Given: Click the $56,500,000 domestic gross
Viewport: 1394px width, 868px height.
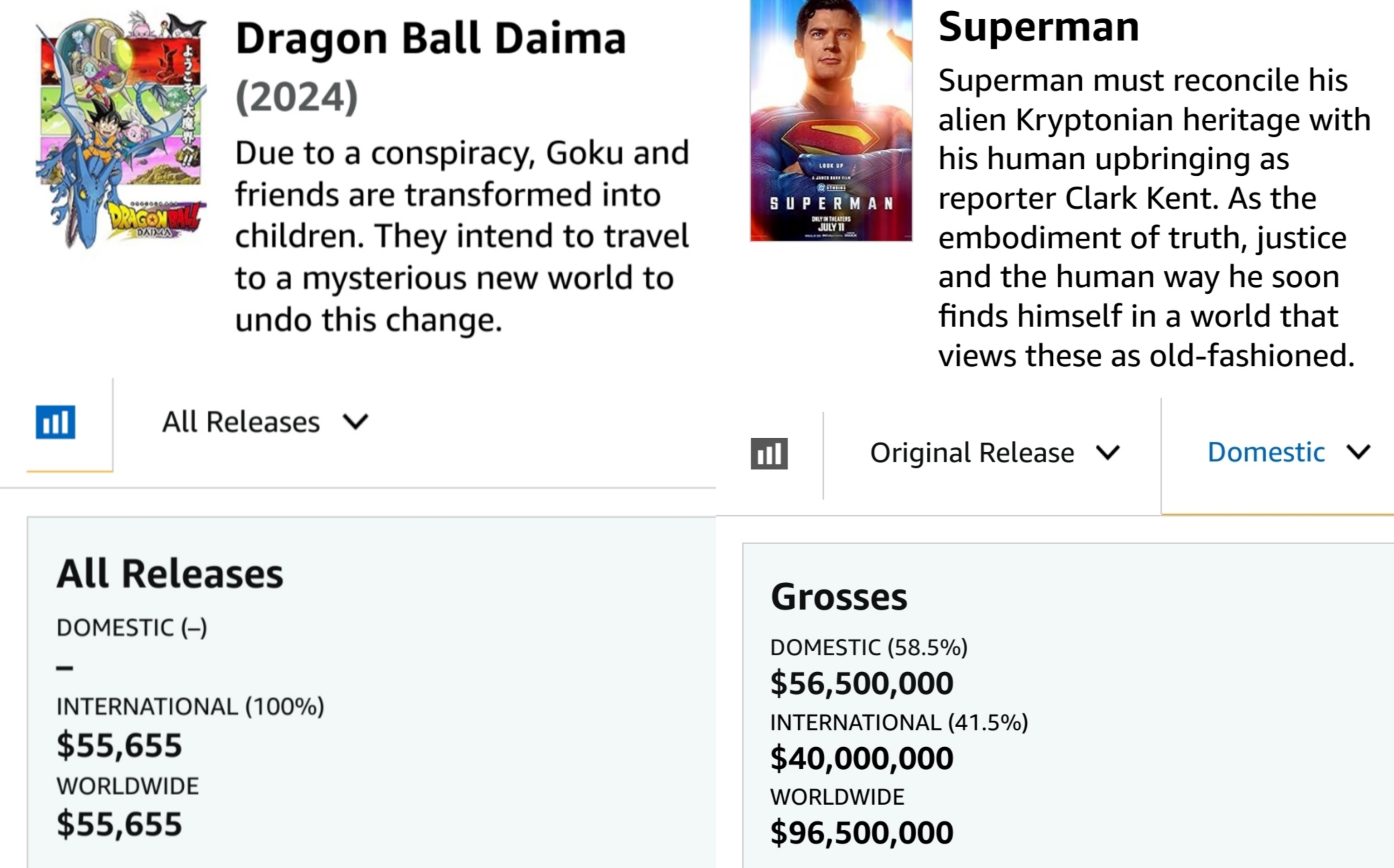Looking at the screenshot, I should click(861, 683).
